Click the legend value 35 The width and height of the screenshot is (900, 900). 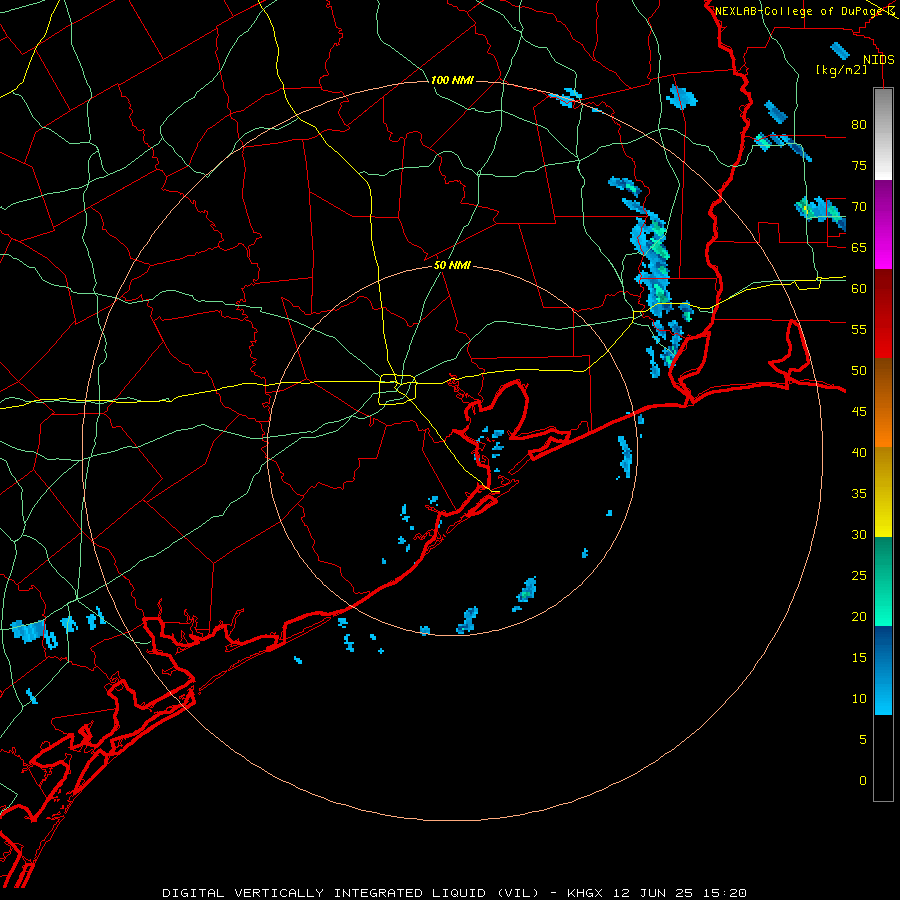(859, 494)
